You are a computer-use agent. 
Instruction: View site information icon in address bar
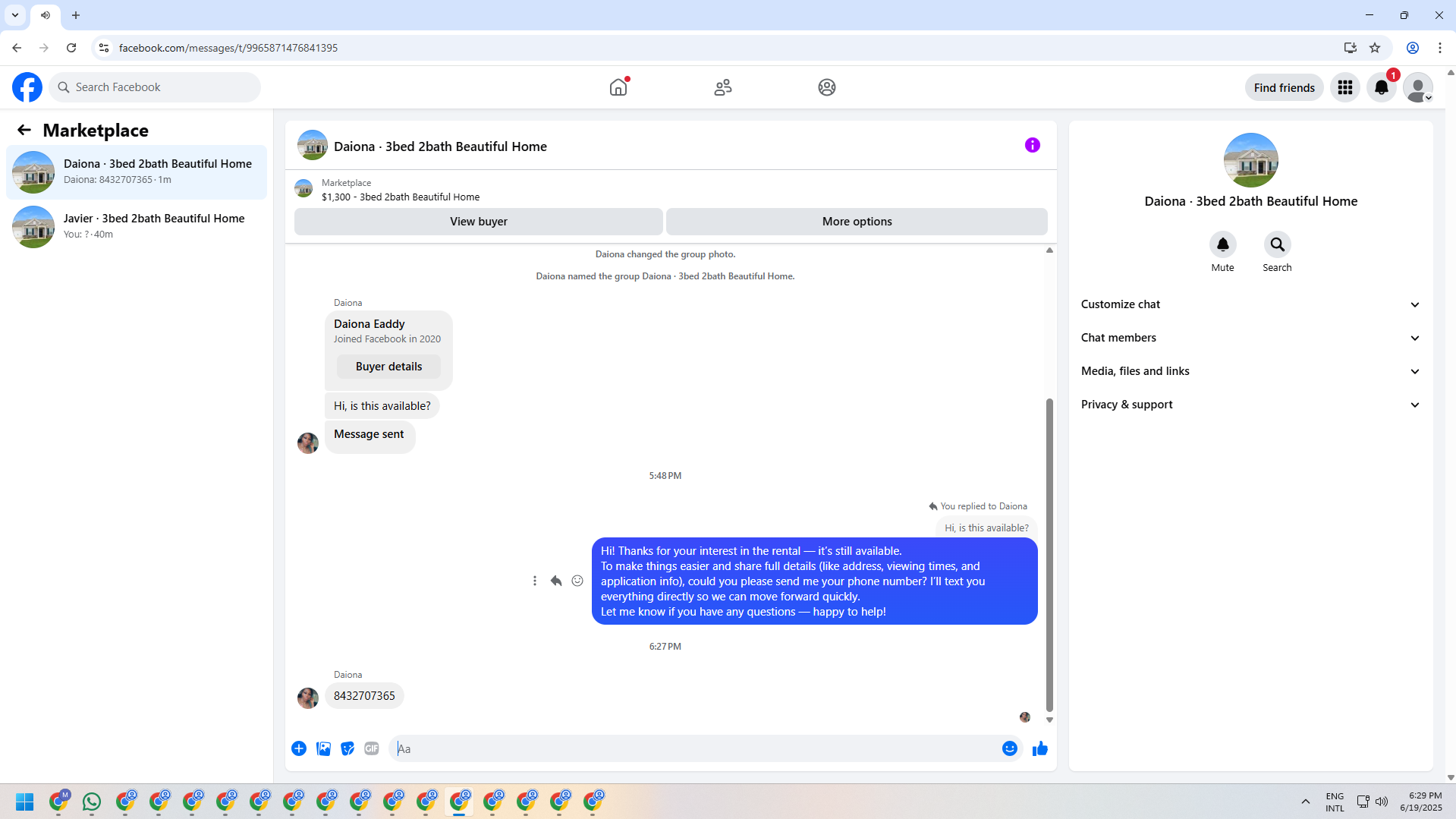click(x=104, y=48)
